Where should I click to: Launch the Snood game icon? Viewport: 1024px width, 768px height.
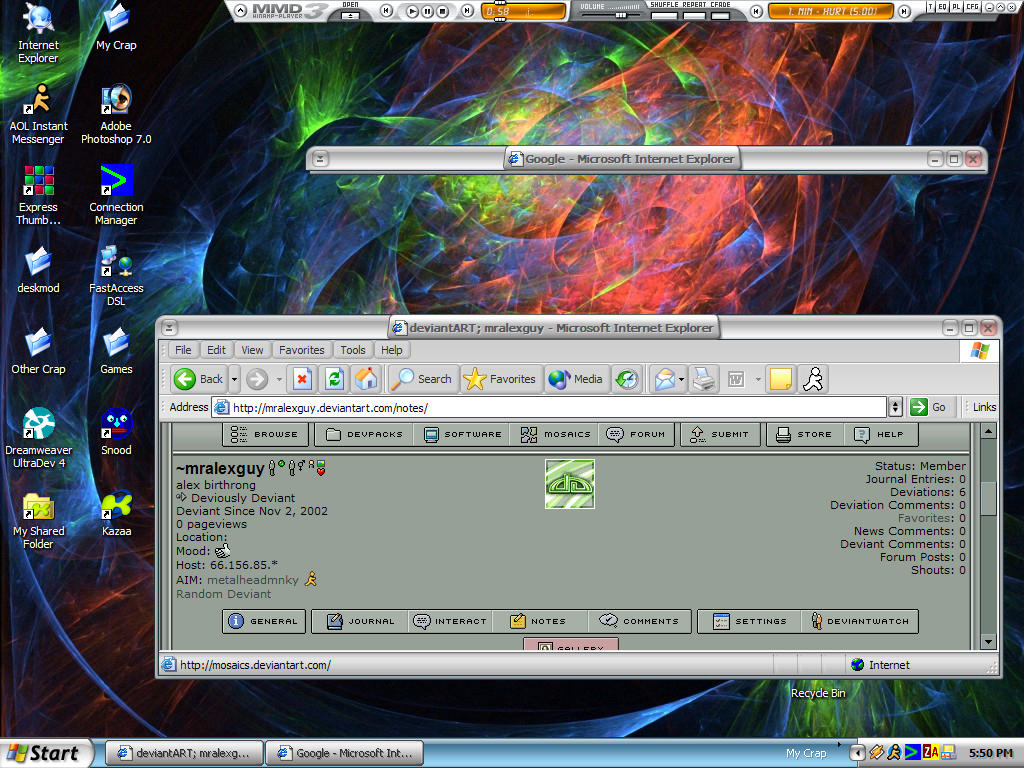(116, 431)
